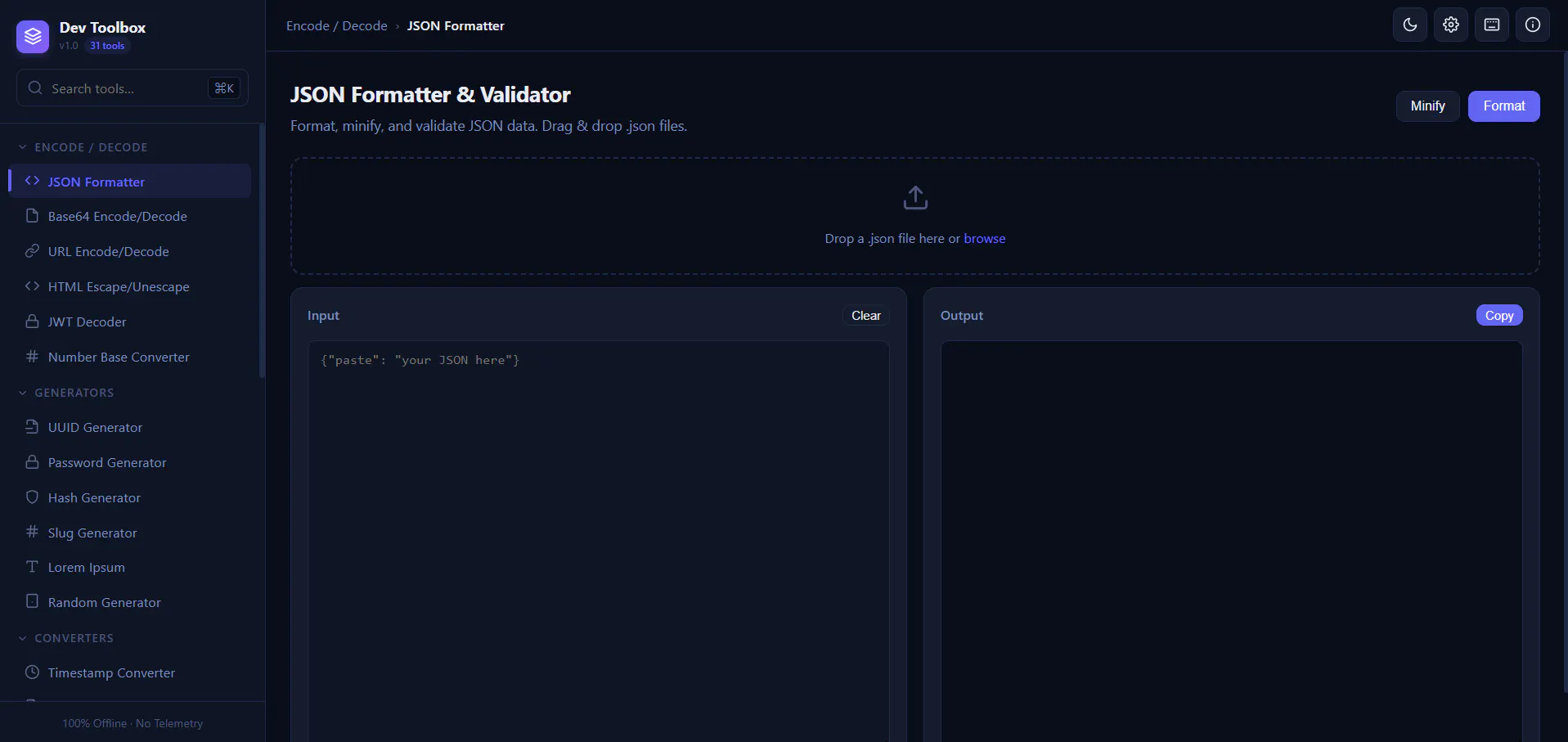Viewport: 1568px width, 742px height.
Task: Click inside the JSON input text area
Action: (598, 542)
